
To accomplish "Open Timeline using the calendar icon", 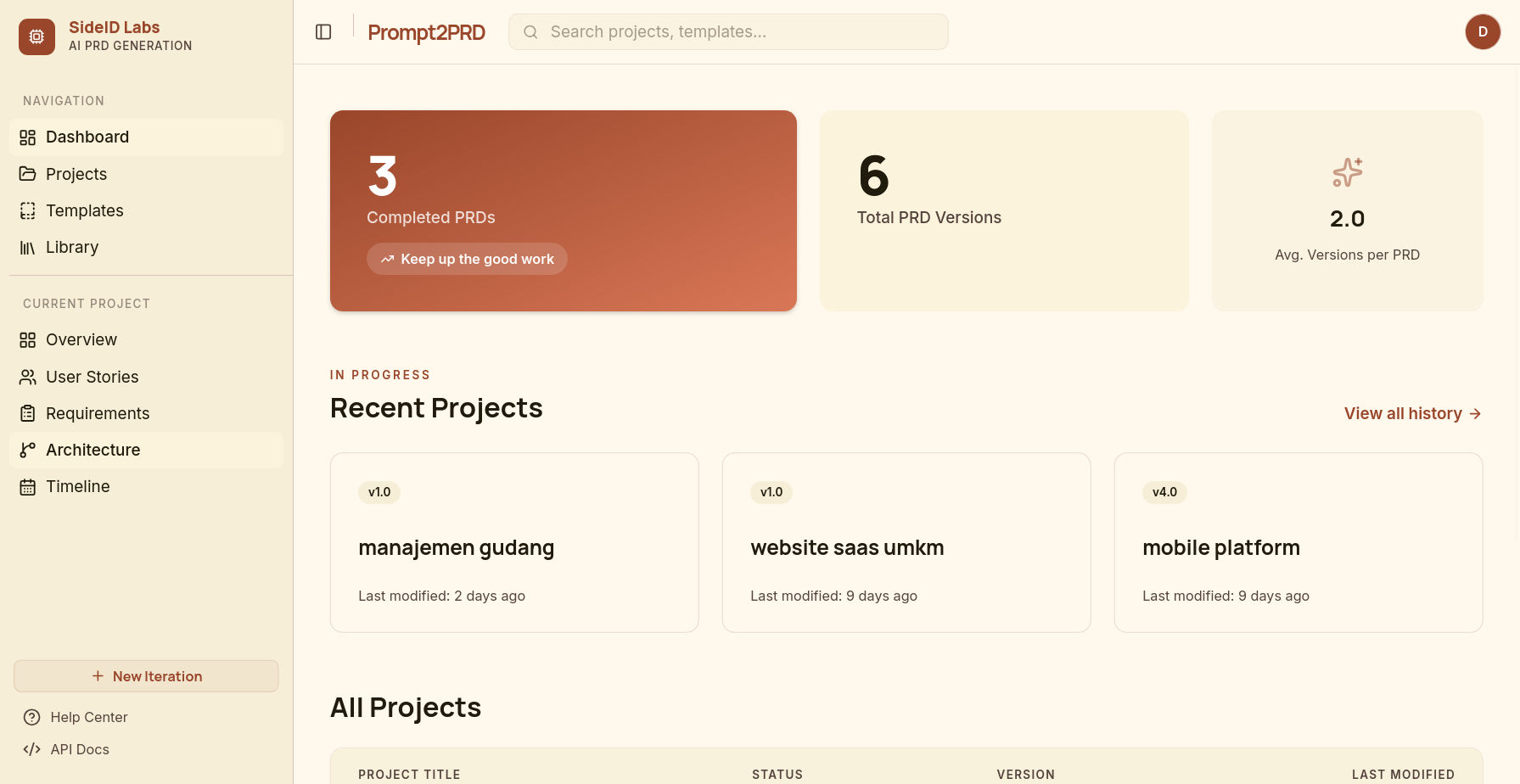I will click(x=27, y=486).
